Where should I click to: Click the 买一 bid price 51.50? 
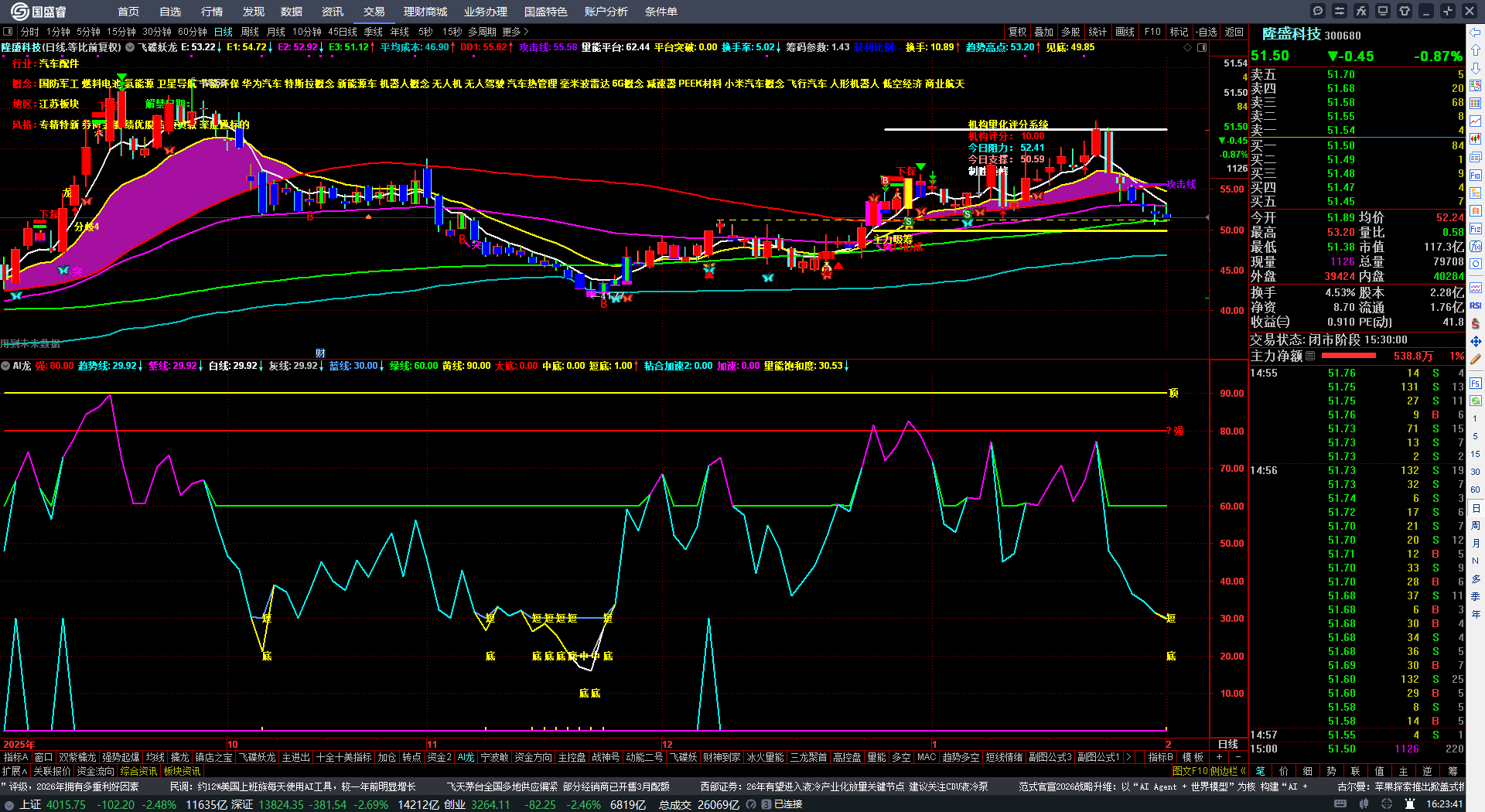[x=1341, y=145]
